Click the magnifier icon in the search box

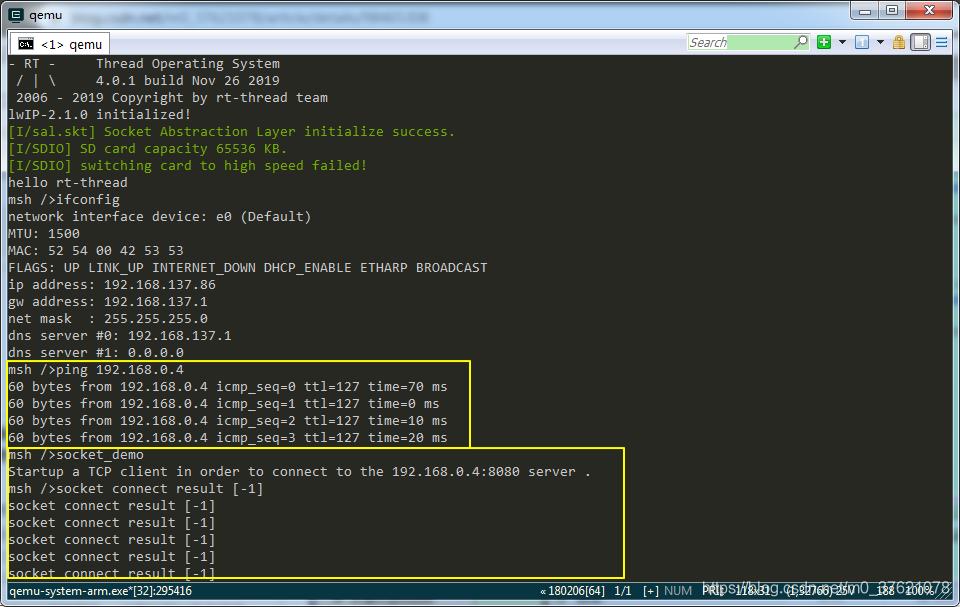tap(800, 42)
